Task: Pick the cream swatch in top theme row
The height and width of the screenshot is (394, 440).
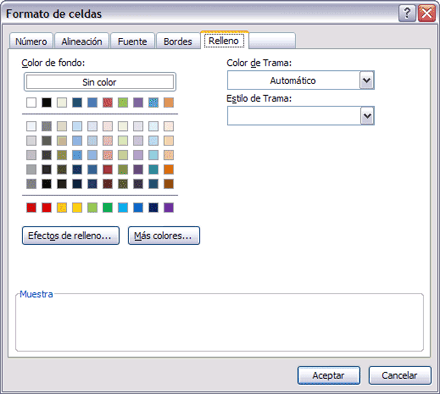Action: click(62, 102)
